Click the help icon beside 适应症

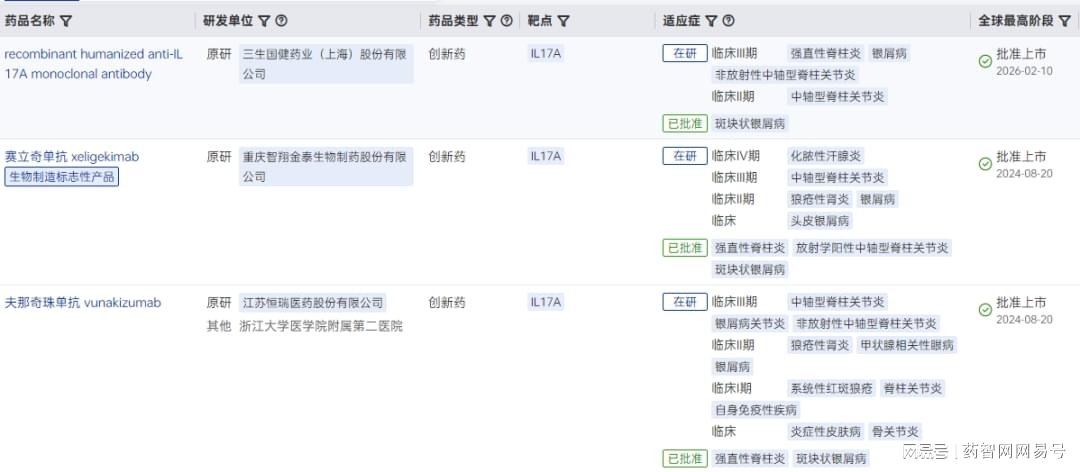(x=728, y=21)
